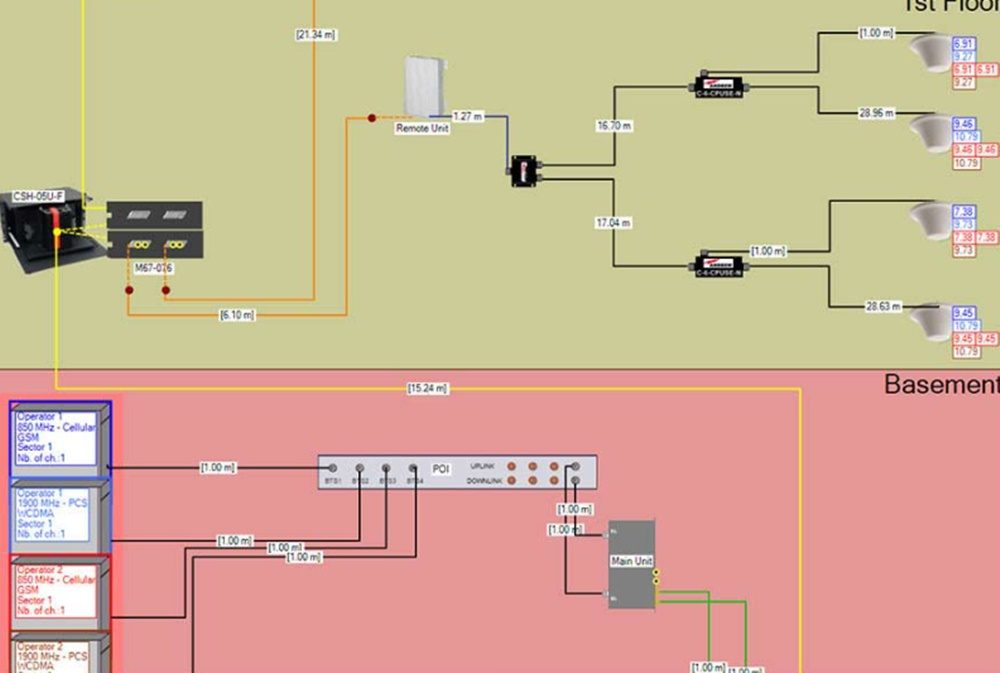Select the upper C-6-CPUSE-N coupler
The image size is (1000, 673).
(719, 86)
